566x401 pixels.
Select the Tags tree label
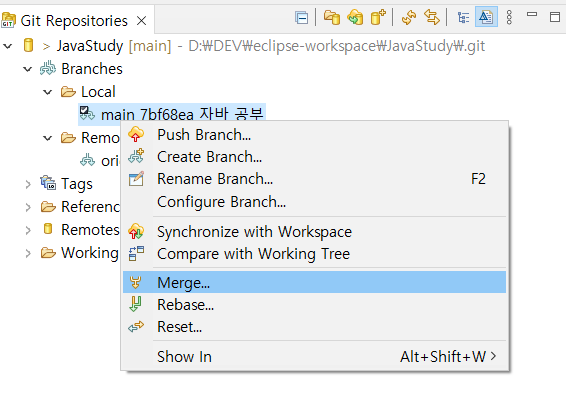(x=77, y=184)
